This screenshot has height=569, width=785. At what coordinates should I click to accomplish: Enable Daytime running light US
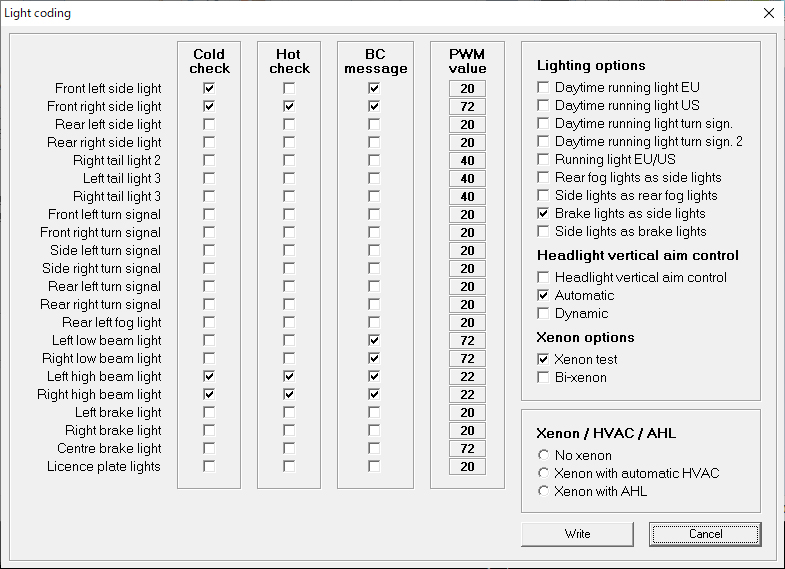543,106
